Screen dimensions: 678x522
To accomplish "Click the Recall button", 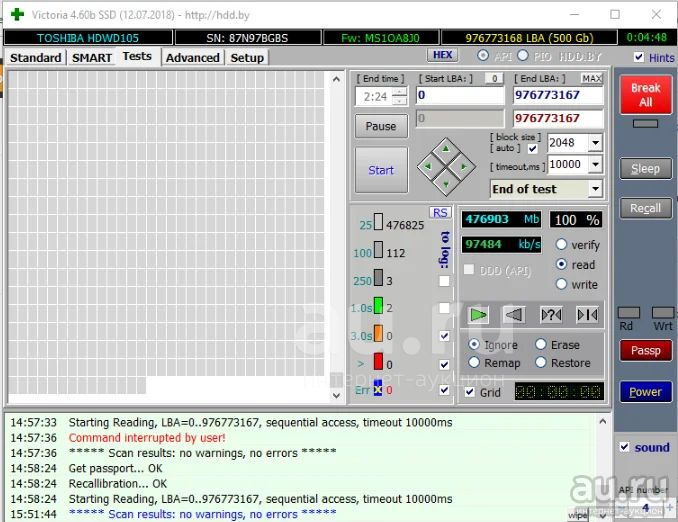I will click(646, 208).
